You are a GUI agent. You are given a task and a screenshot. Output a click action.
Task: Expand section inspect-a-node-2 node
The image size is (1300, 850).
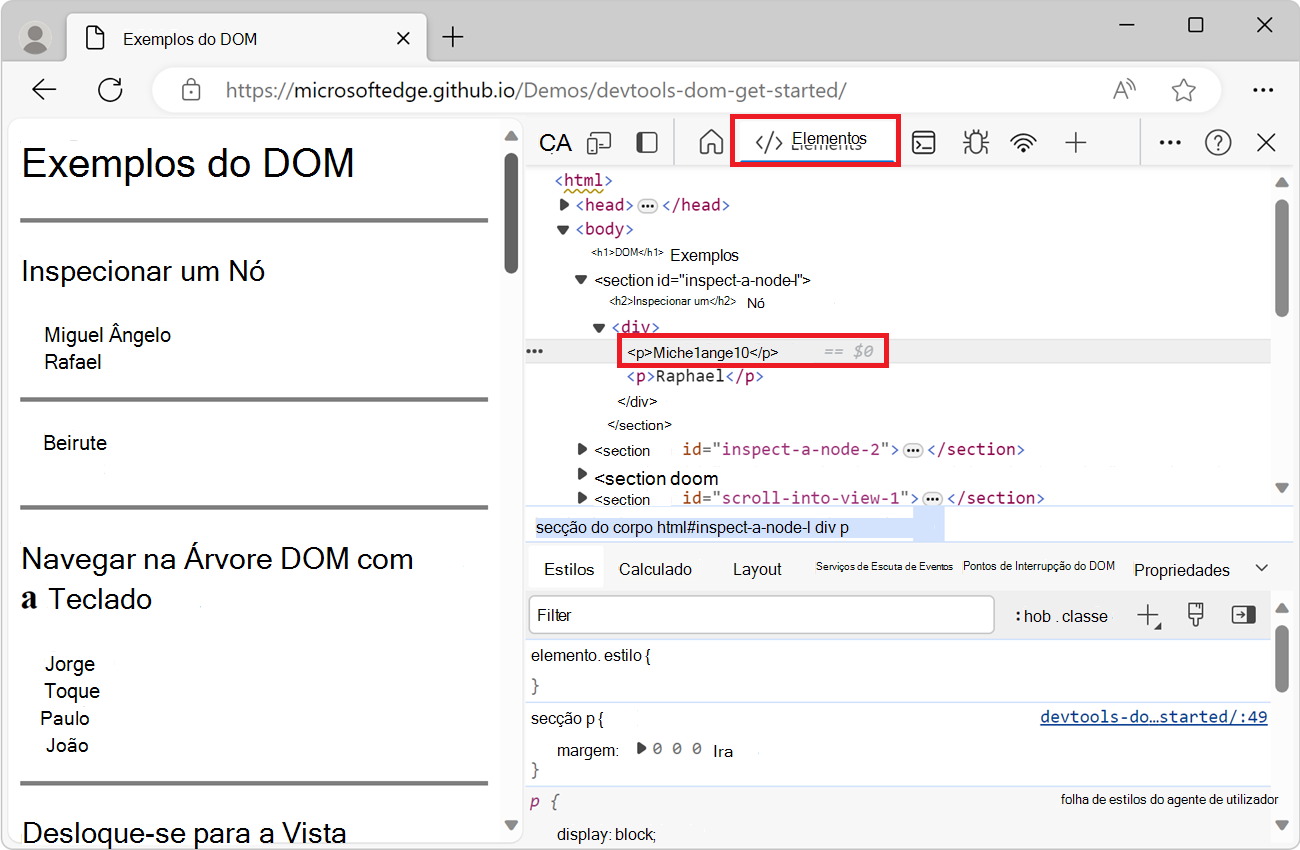(x=583, y=449)
